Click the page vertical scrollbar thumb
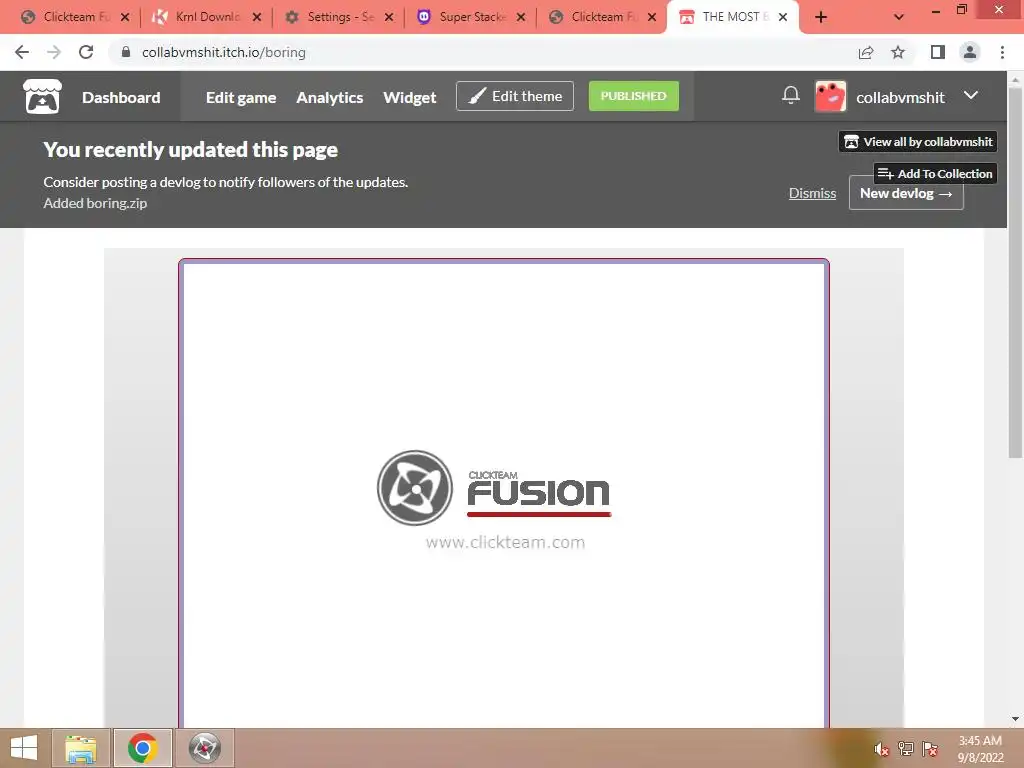Viewport: 1024px width, 768px height. 1015,272
